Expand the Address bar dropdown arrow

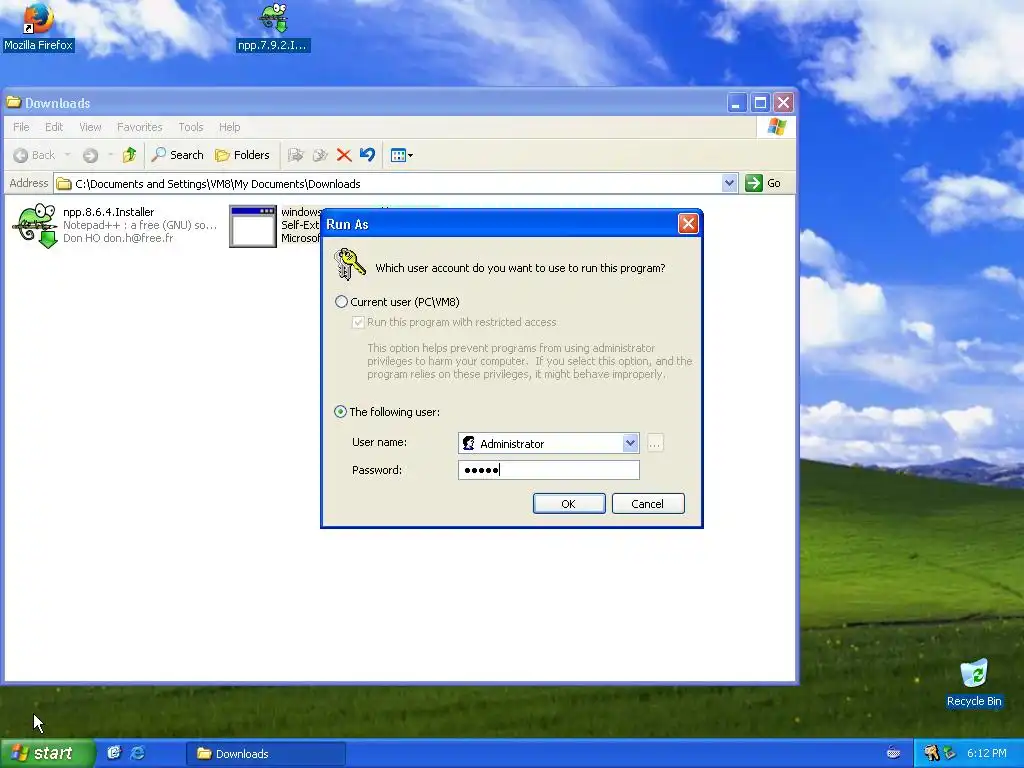(729, 184)
